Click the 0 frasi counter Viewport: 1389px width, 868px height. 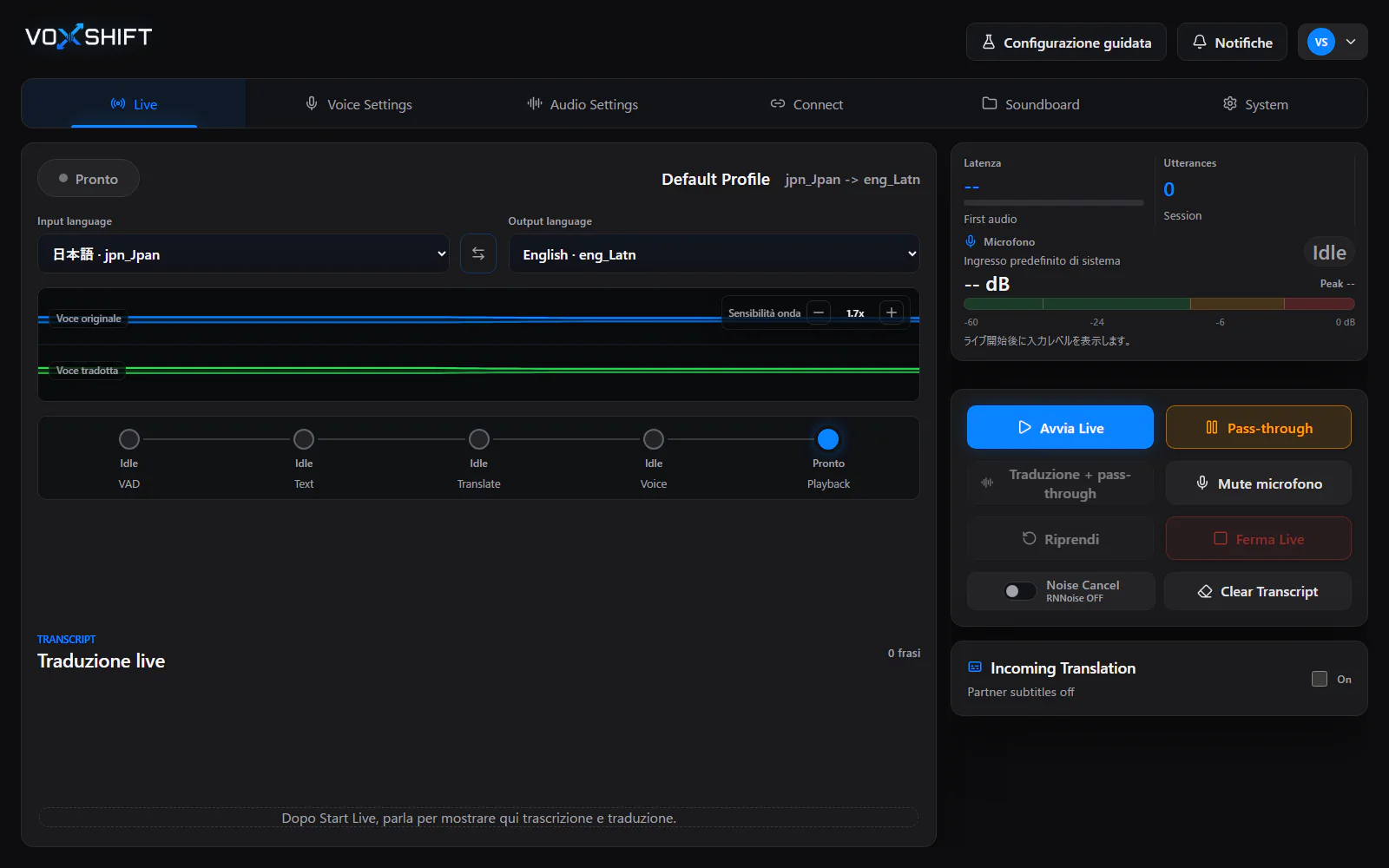[904, 653]
